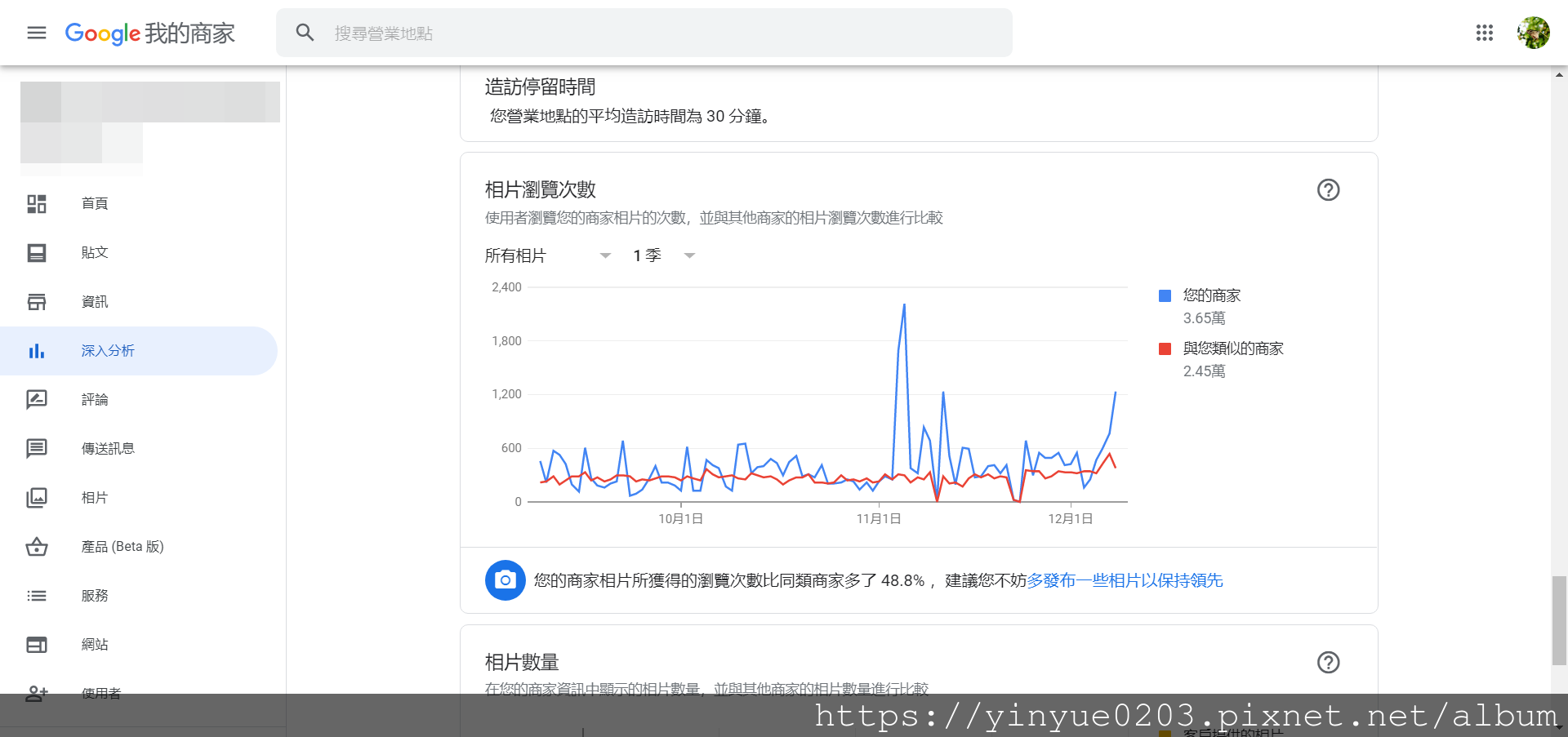
Task: Click the scrollbar up arrow
Action: pos(1560,74)
